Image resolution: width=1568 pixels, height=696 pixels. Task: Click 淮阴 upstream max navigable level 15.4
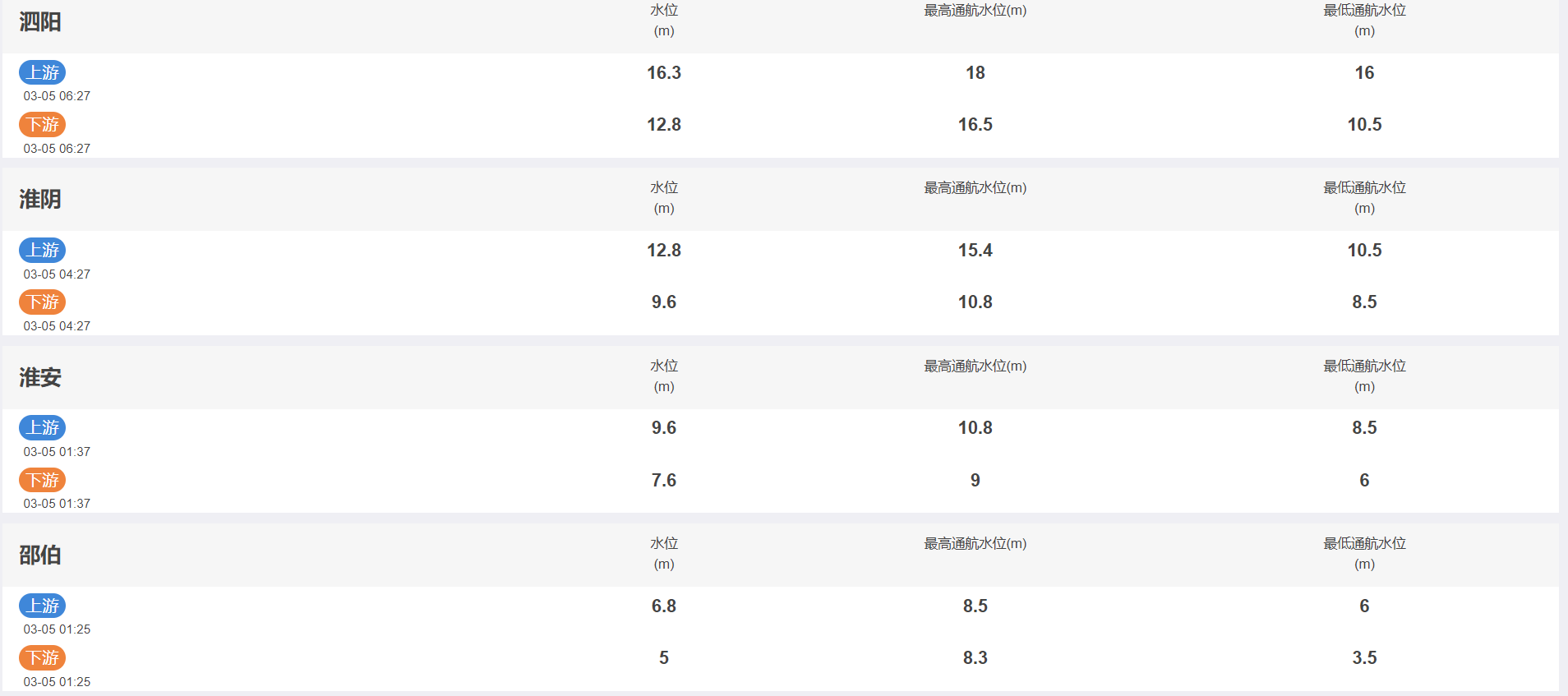click(975, 250)
